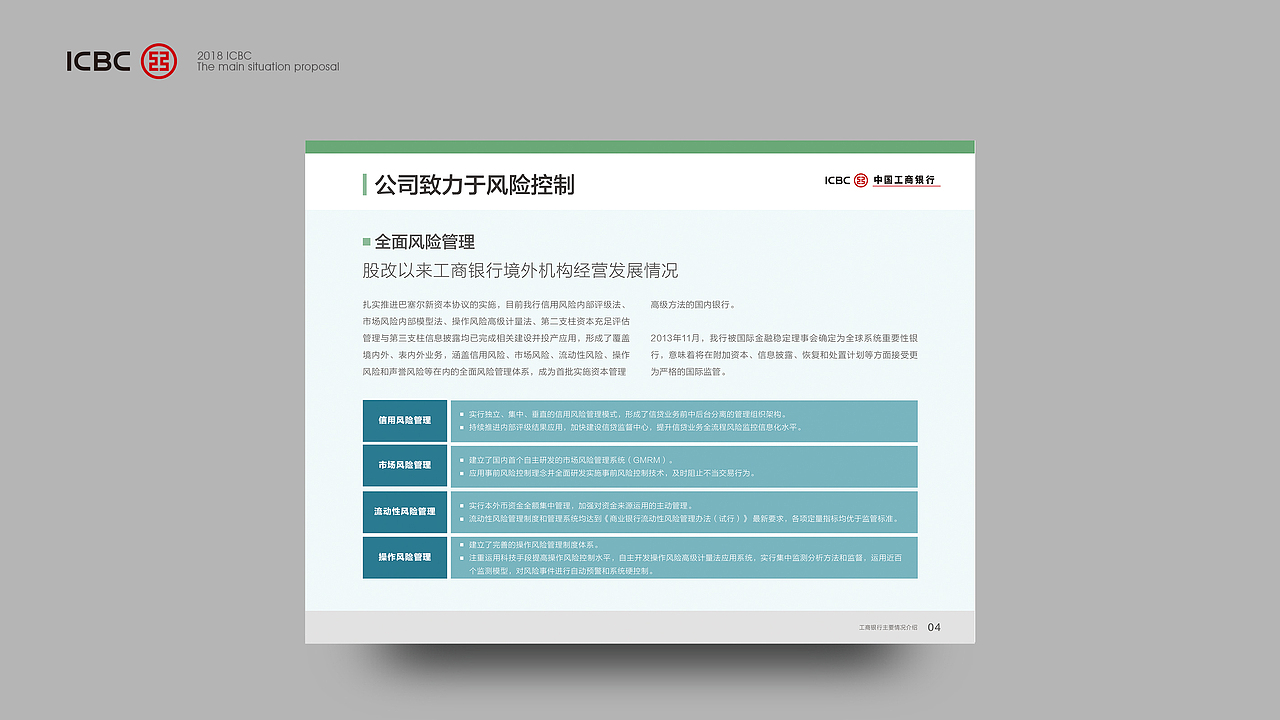Click the green square bullet beside 全面风险管理
This screenshot has height=720, width=1280.
click(366, 242)
